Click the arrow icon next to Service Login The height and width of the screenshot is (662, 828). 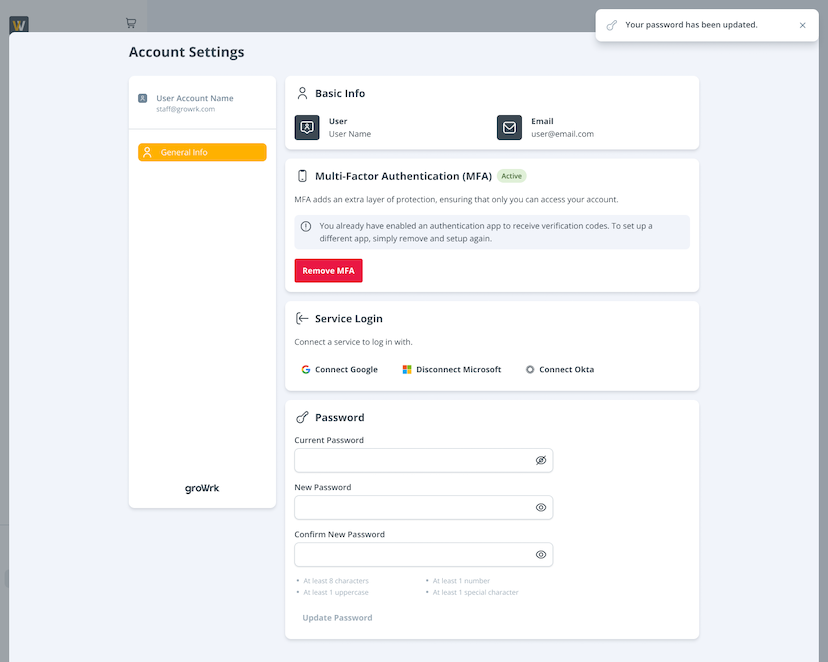pos(301,318)
